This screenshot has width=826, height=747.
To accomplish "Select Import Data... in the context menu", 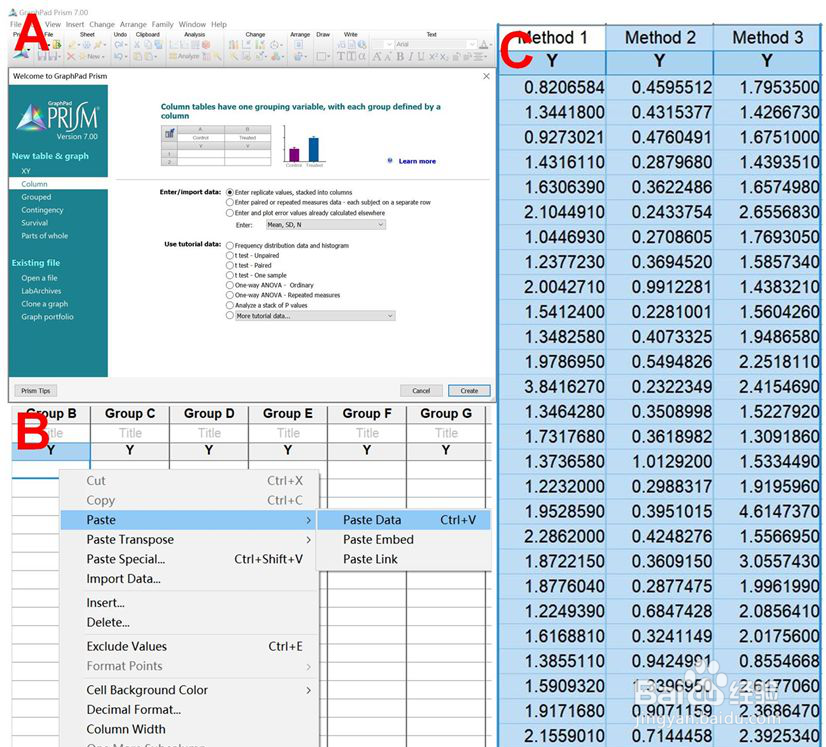I will click(x=190, y=578).
